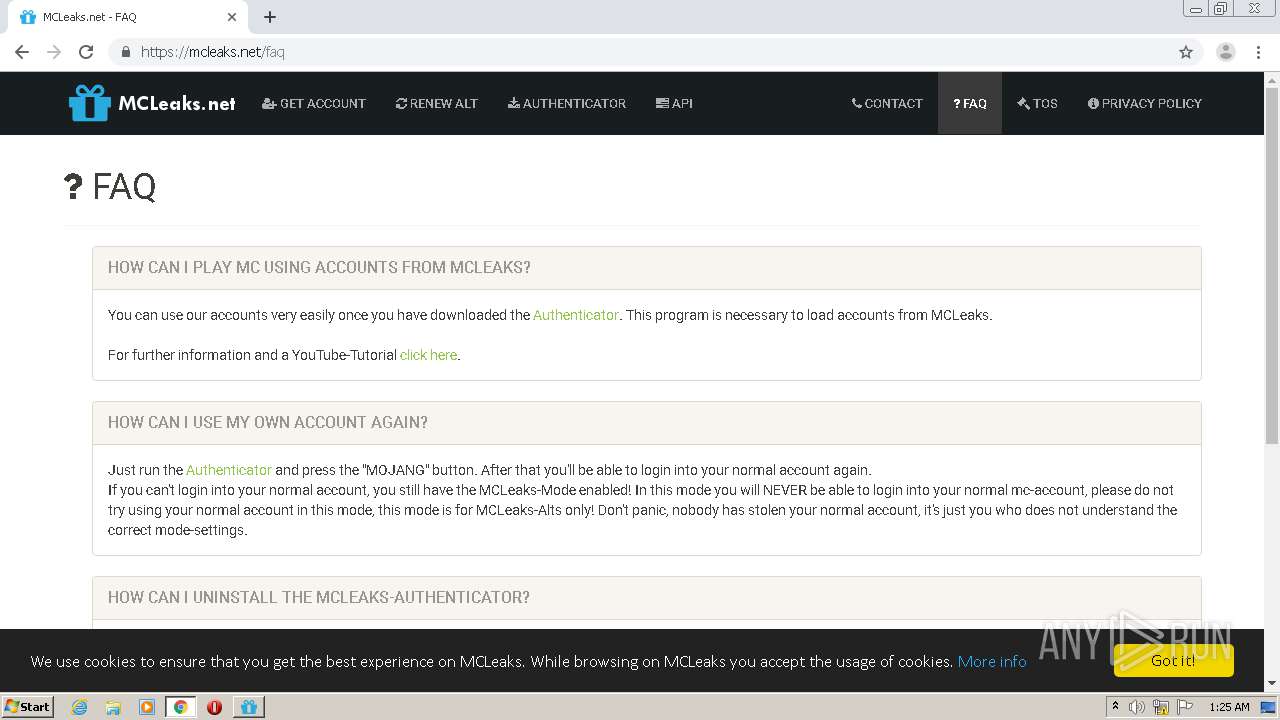Open the CONTACT page
Image resolution: width=1280 pixels, height=720 pixels.
(887, 103)
